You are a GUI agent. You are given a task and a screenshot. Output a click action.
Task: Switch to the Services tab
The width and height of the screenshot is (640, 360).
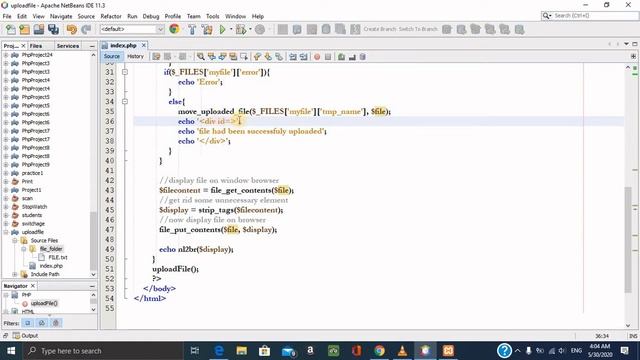68,46
